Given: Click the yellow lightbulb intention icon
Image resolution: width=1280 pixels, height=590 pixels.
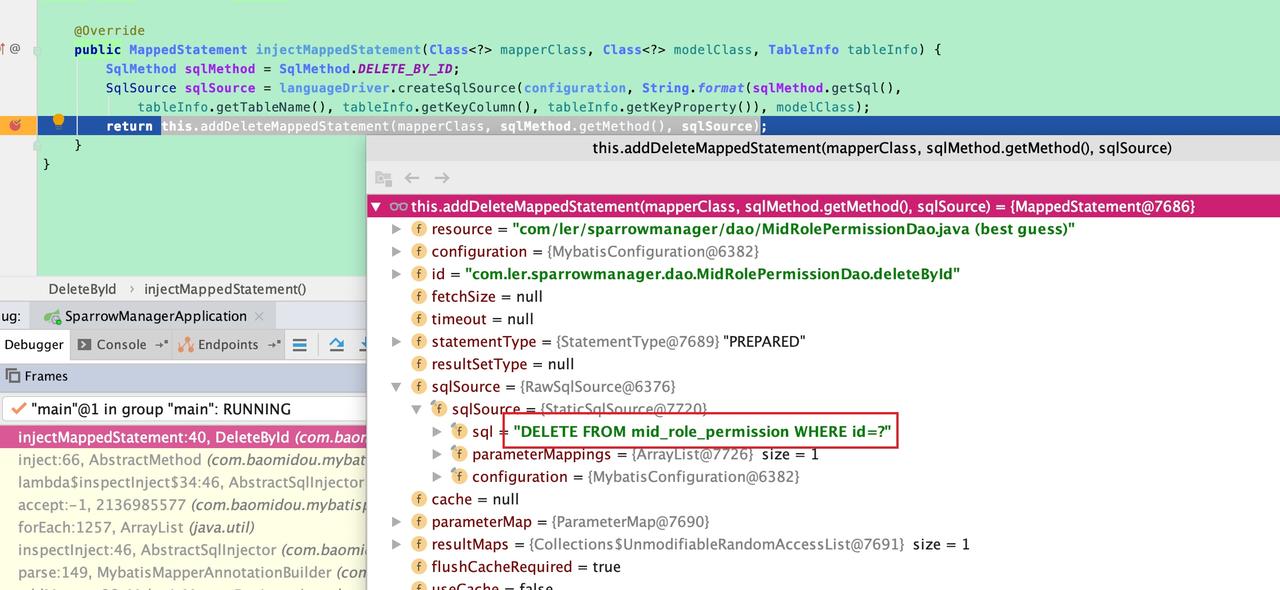Looking at the screenshot, I should (x=58, y=122).
